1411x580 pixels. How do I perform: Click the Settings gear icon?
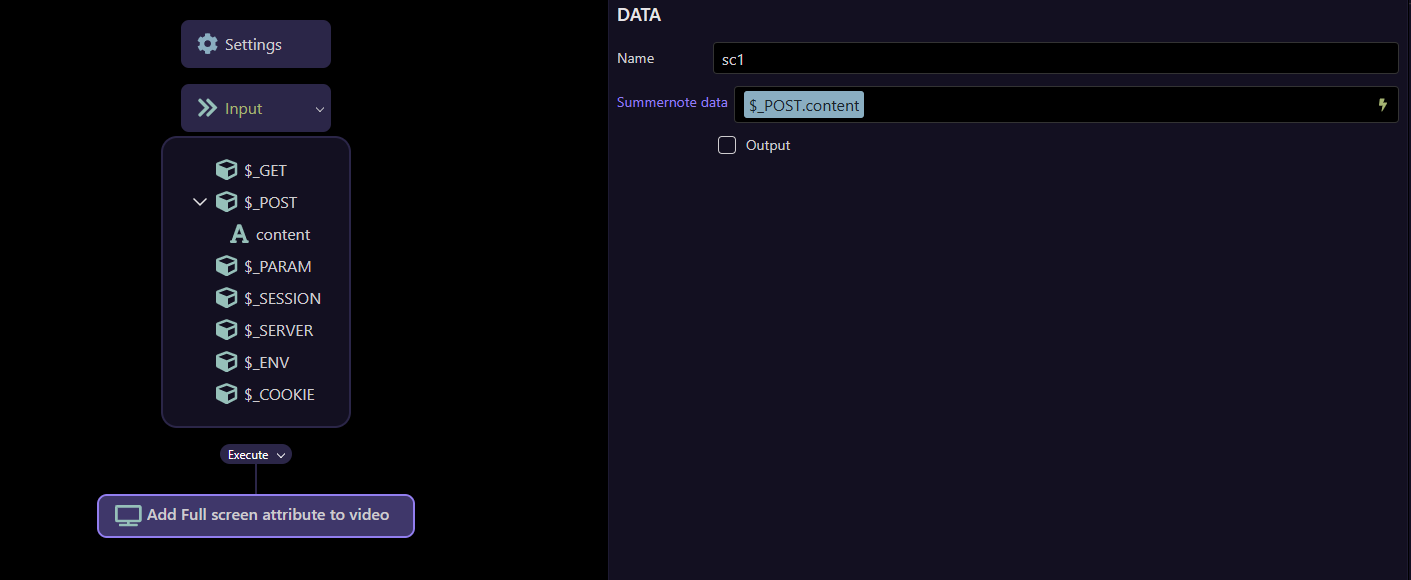click(x=207, y=44)
